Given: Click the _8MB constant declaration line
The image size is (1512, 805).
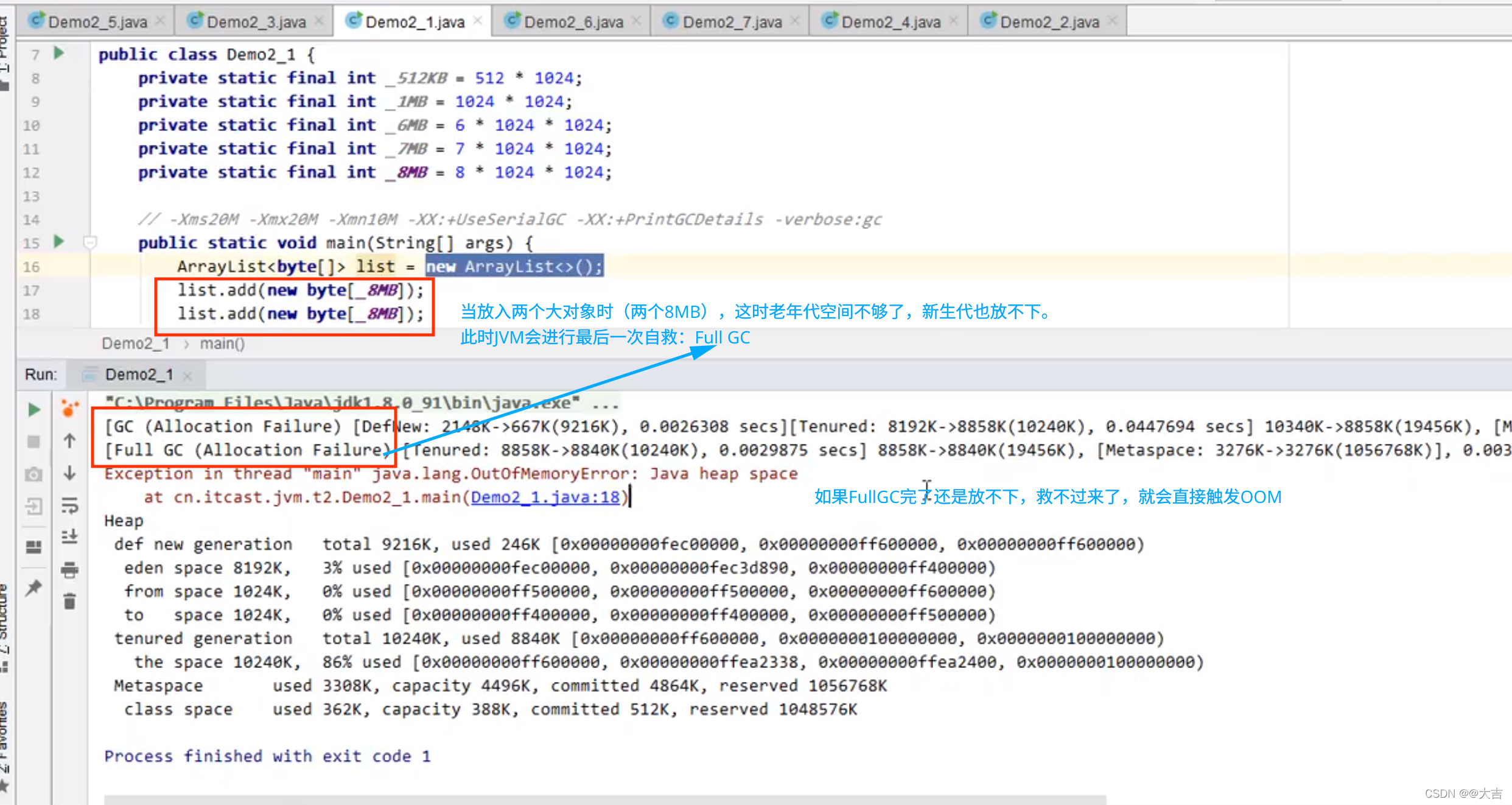Looking at the screenshot, I should tap(375, 172).
